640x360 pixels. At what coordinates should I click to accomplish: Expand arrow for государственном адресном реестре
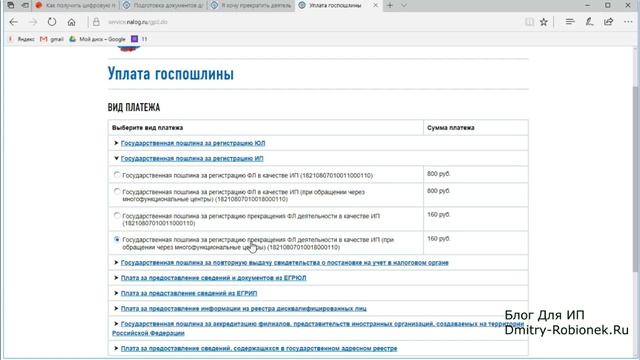pyautogui.click(x=116, y=348)
